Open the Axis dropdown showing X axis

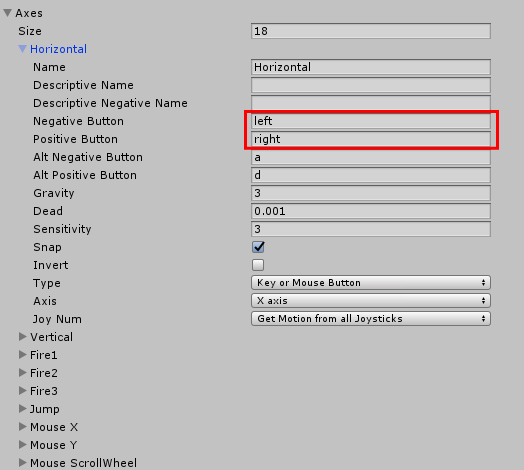coord(371,301)
